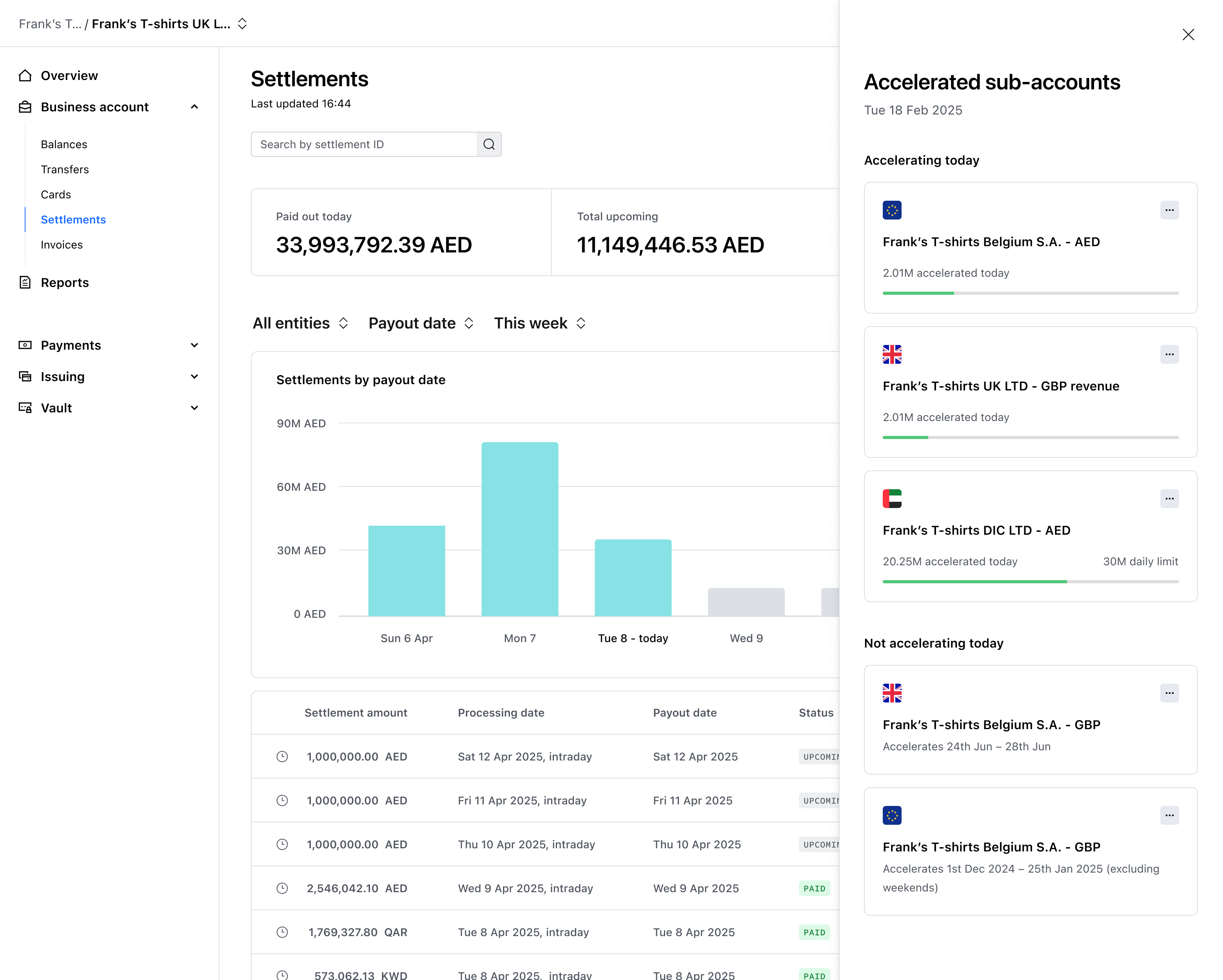The image size is (1223, 980).
Task: Close the Accelerated sub-accounts panel
Action: tap(1188, 34)
